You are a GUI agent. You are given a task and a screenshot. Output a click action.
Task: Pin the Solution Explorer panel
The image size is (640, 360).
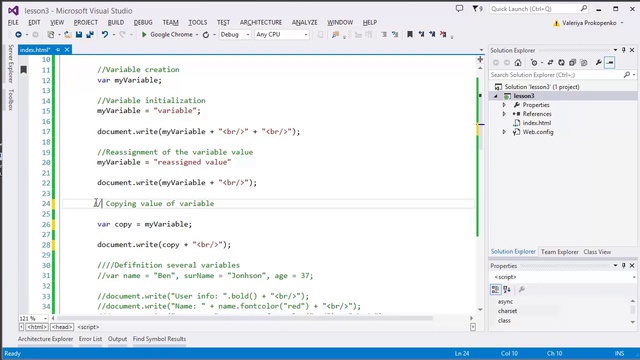click(624, 50)
